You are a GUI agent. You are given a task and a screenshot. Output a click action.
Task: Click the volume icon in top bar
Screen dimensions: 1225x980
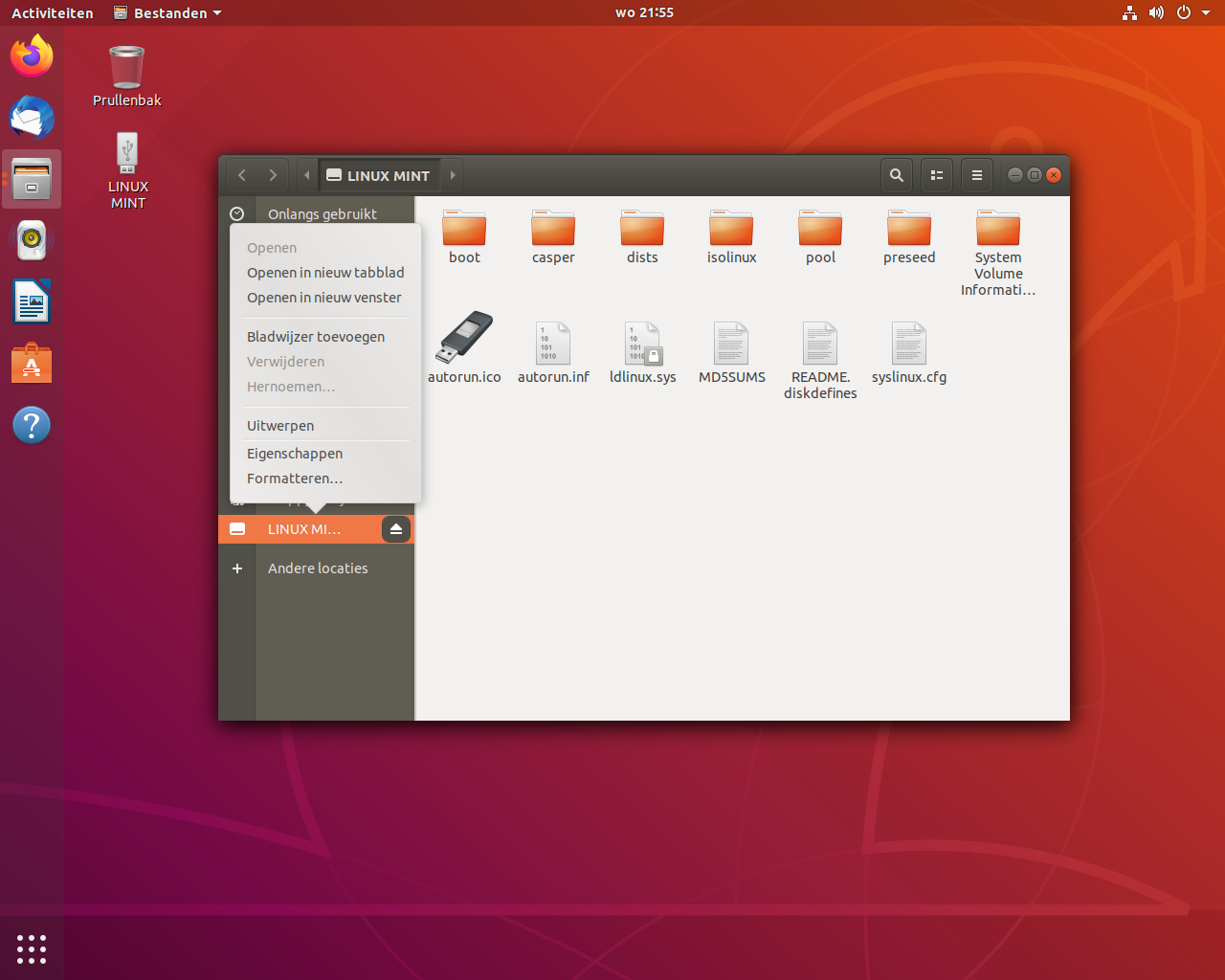1156,12
